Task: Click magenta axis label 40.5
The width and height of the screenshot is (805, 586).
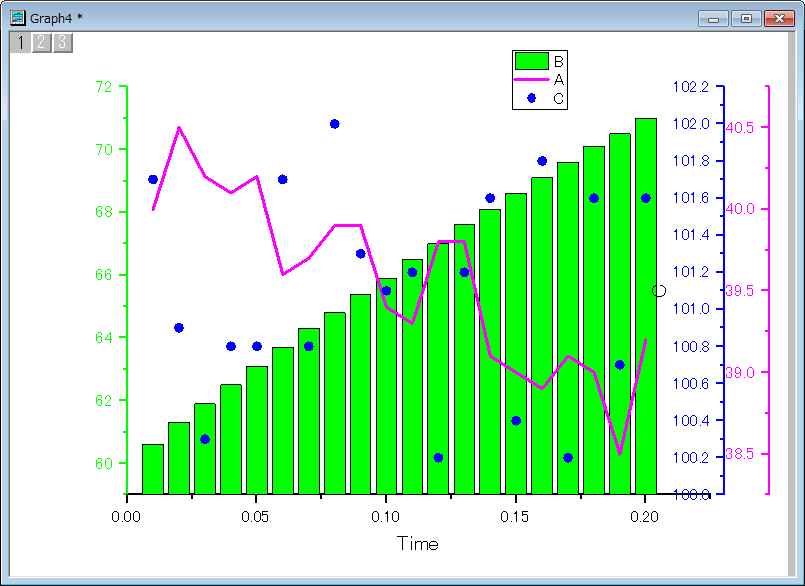Action: click(740, 127)
